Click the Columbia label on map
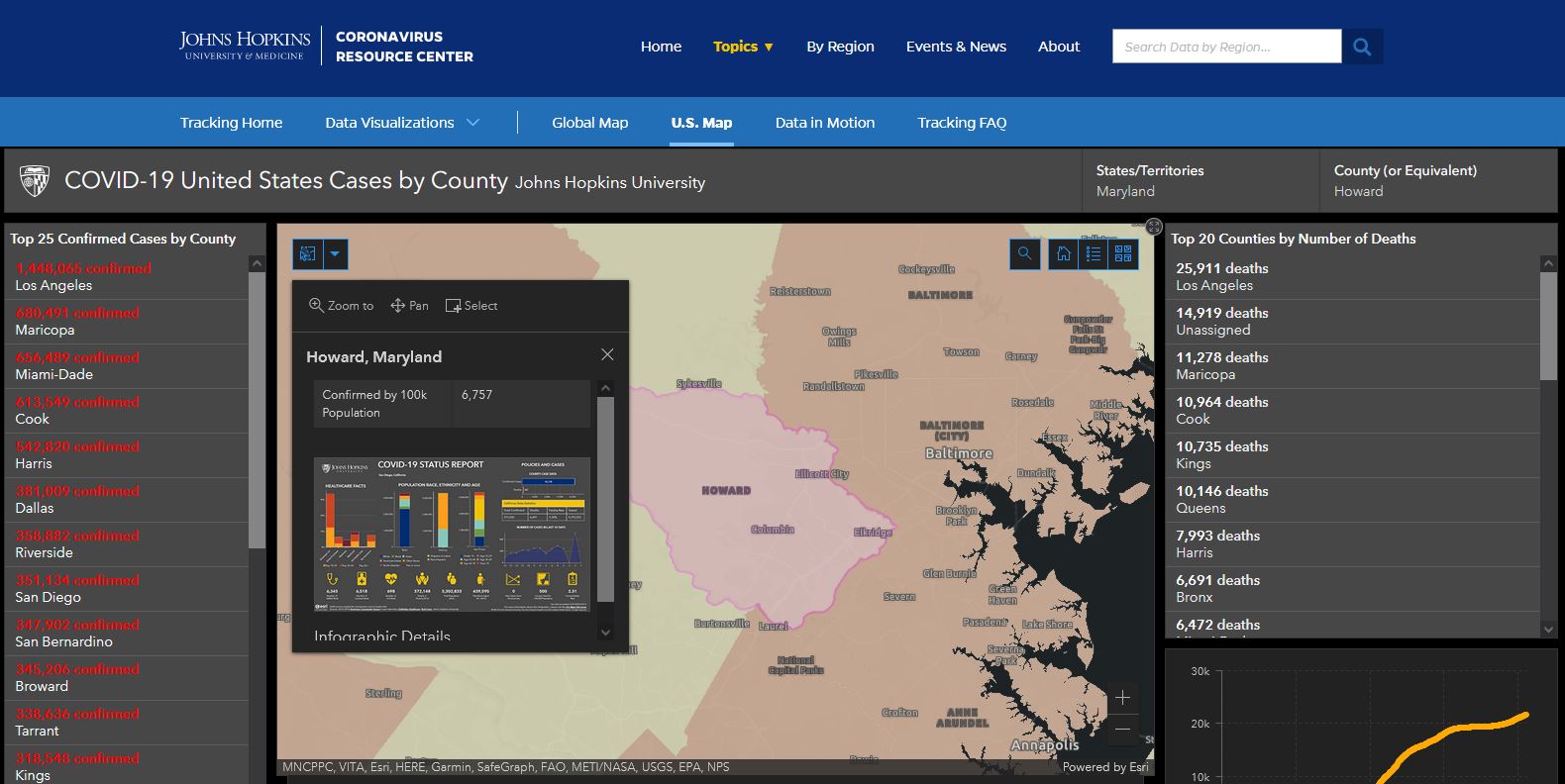 click(773, 530)
